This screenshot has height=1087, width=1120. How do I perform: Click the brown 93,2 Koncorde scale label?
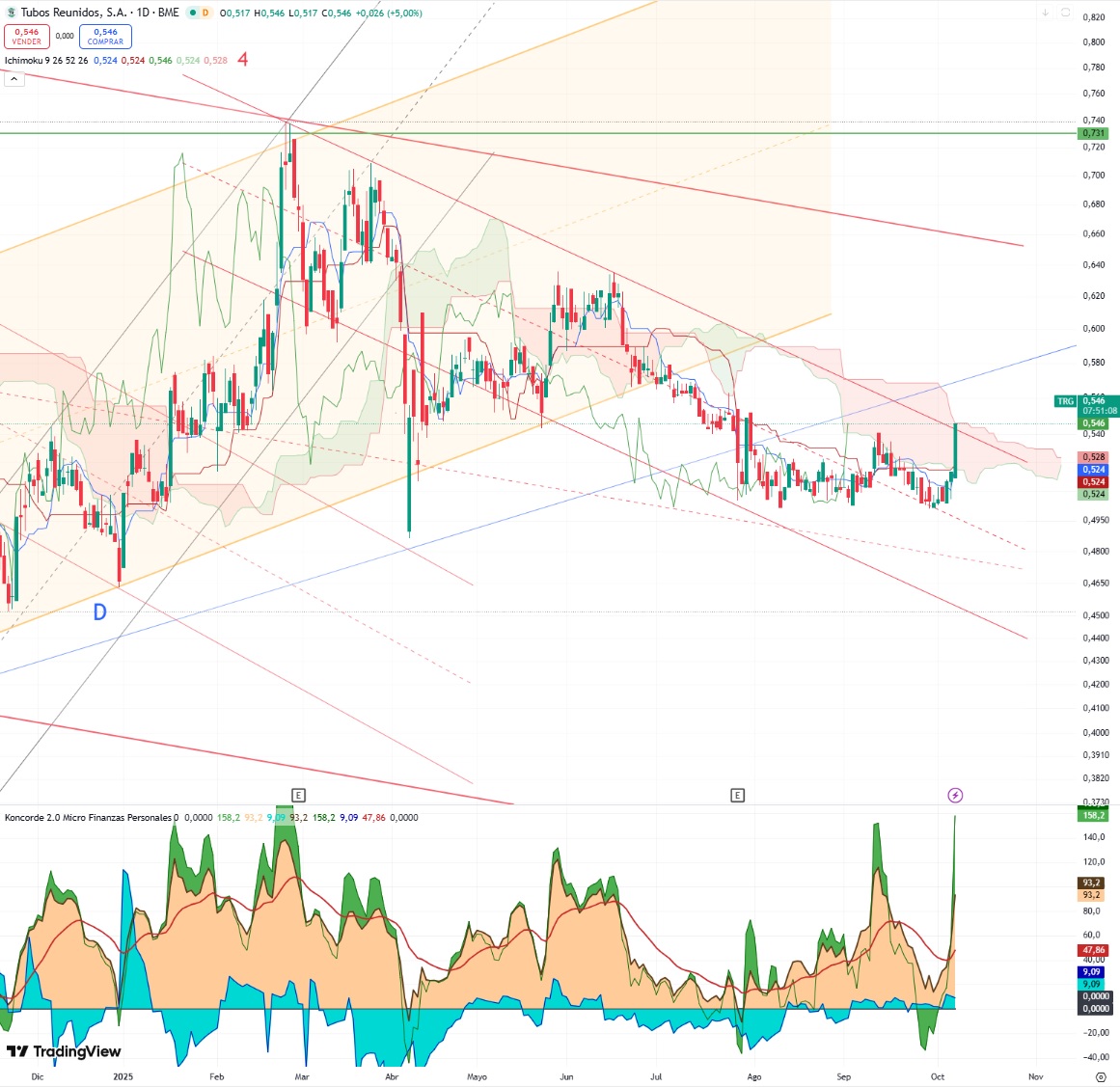tap(1091, 883)
